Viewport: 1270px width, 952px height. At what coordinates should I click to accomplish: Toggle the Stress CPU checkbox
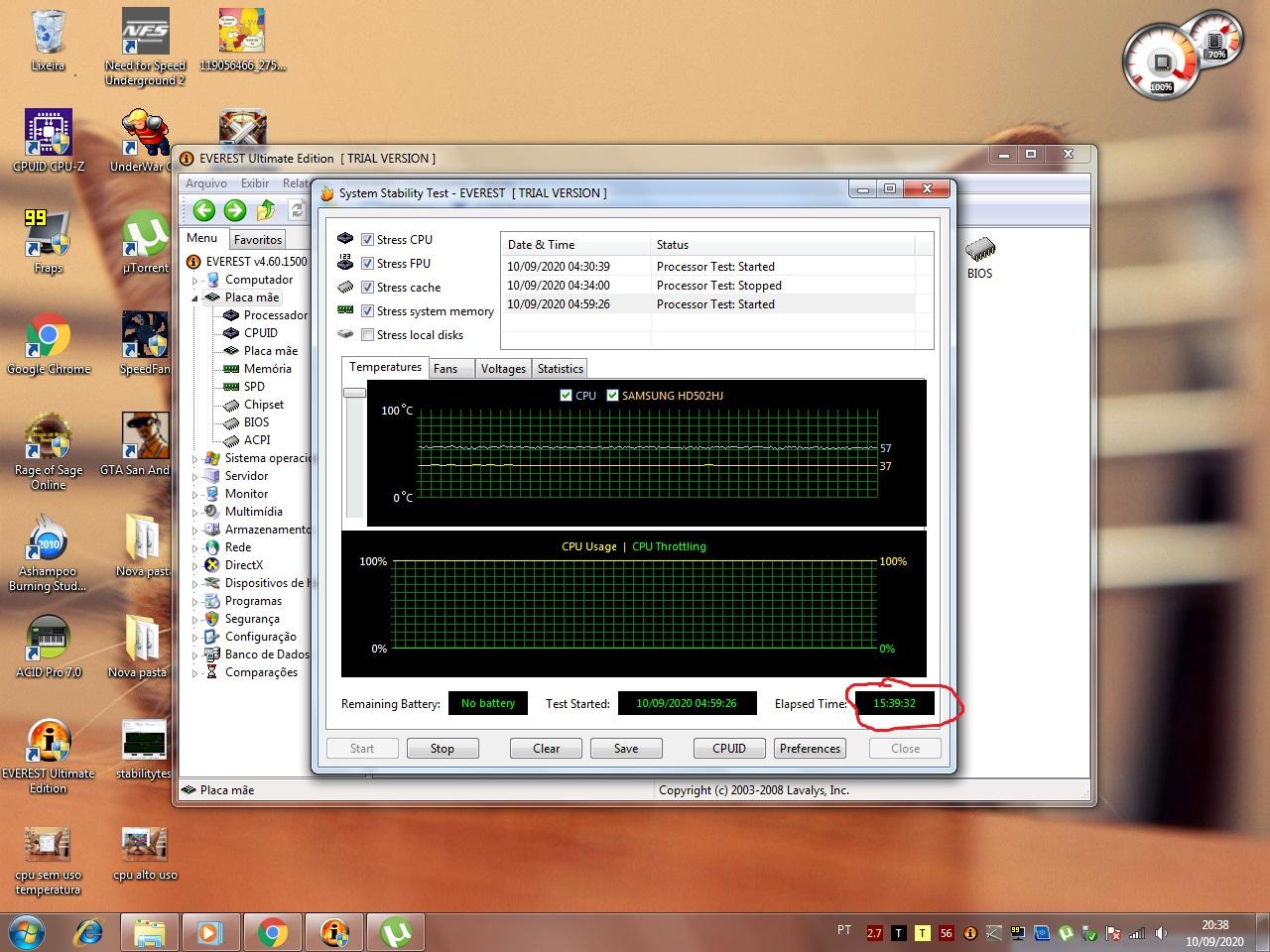pos(367,239)
